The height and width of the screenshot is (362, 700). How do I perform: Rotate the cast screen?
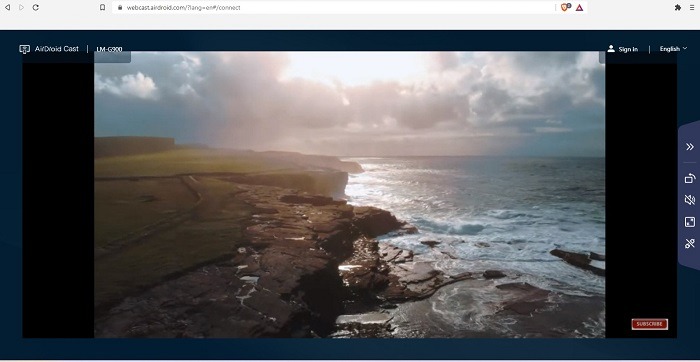pos(690,179)
